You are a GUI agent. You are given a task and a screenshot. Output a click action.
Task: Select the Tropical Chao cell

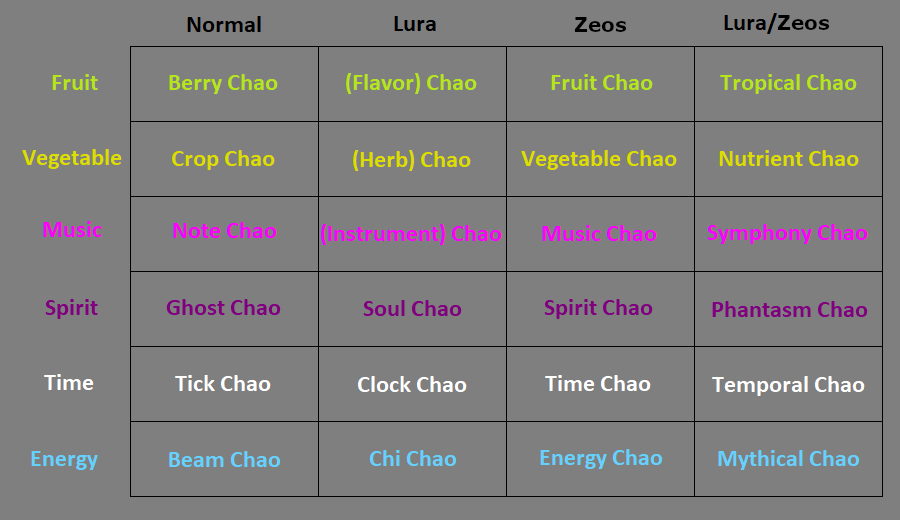point(788,84)
